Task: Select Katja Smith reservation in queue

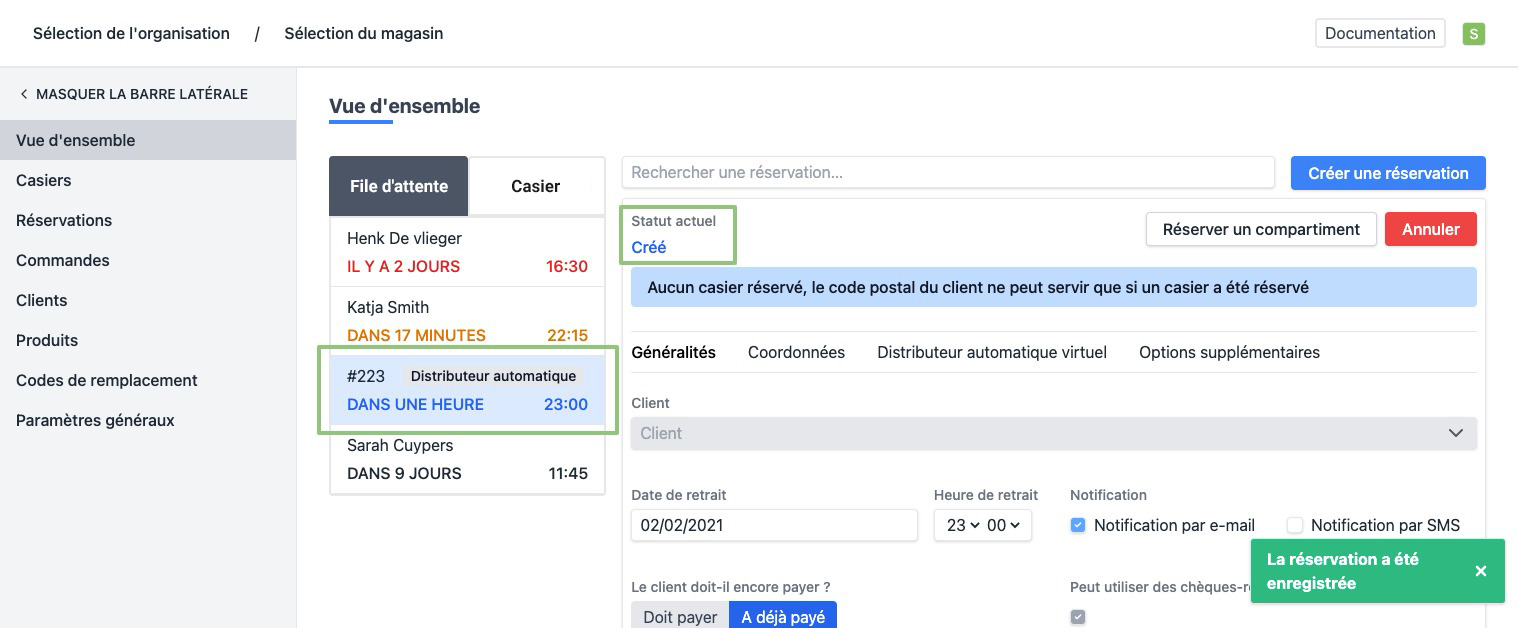Action: coord(467,321)
